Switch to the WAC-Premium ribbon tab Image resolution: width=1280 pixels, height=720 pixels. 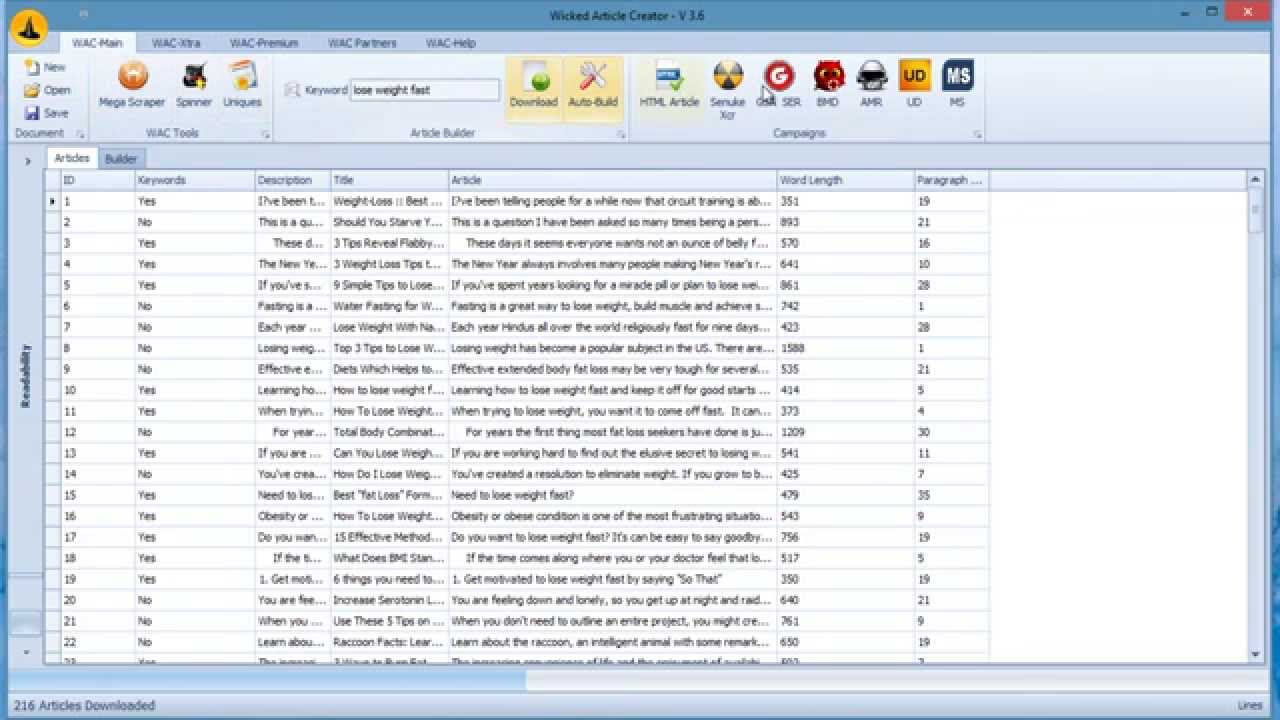click(264, 43)
